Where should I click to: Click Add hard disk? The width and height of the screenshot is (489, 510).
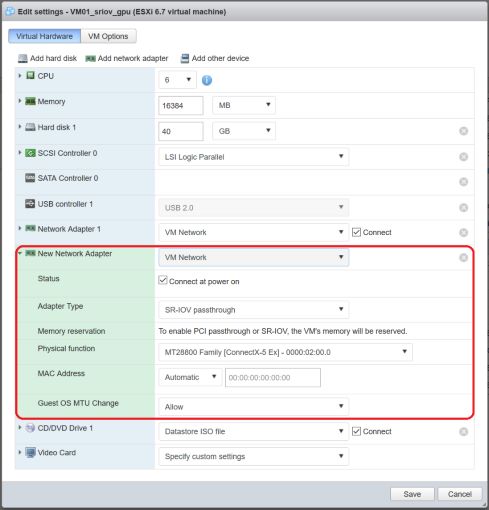[x=47, y=58]
